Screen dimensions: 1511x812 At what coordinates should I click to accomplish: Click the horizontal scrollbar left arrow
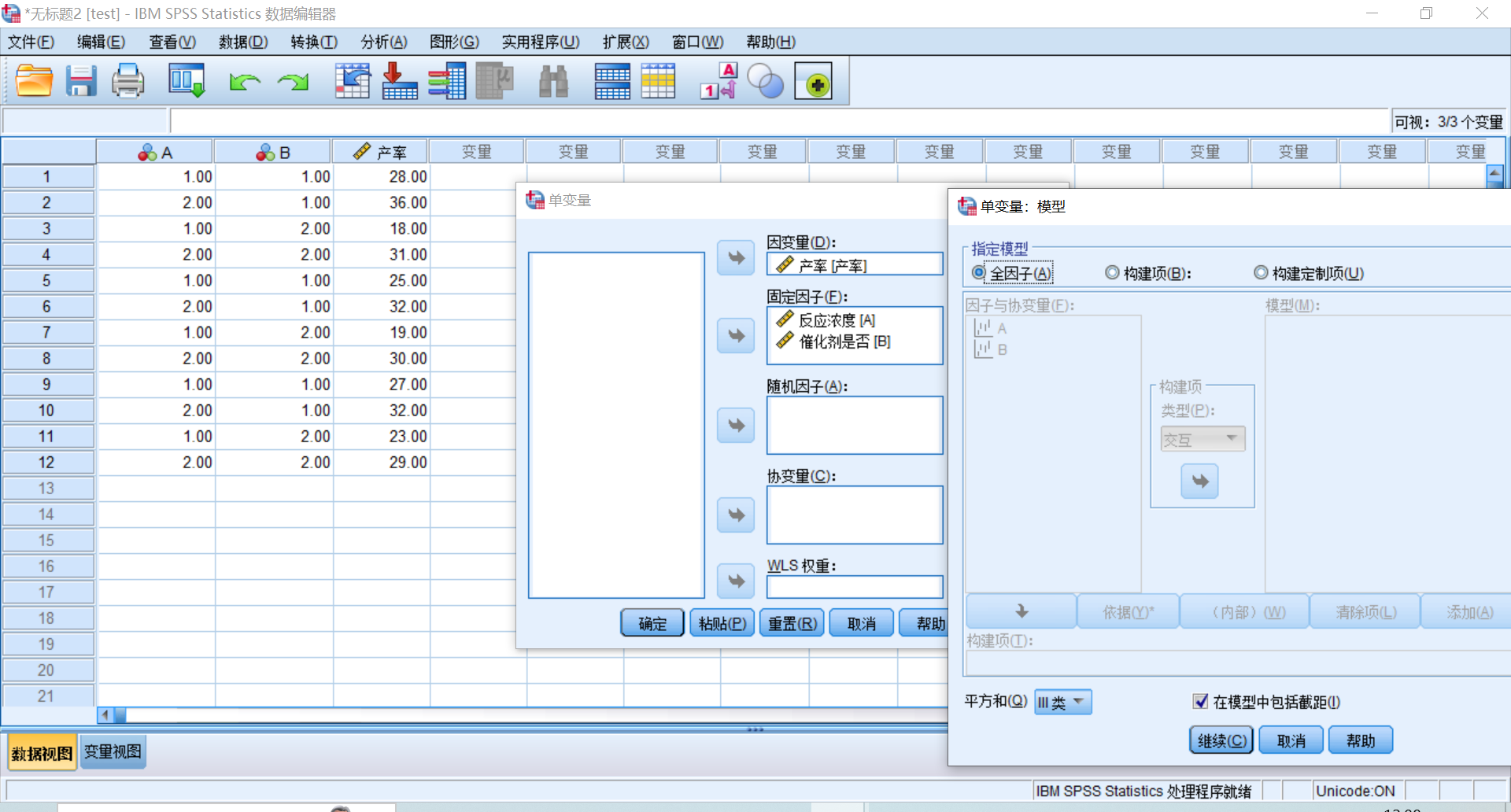coord(105,715)
